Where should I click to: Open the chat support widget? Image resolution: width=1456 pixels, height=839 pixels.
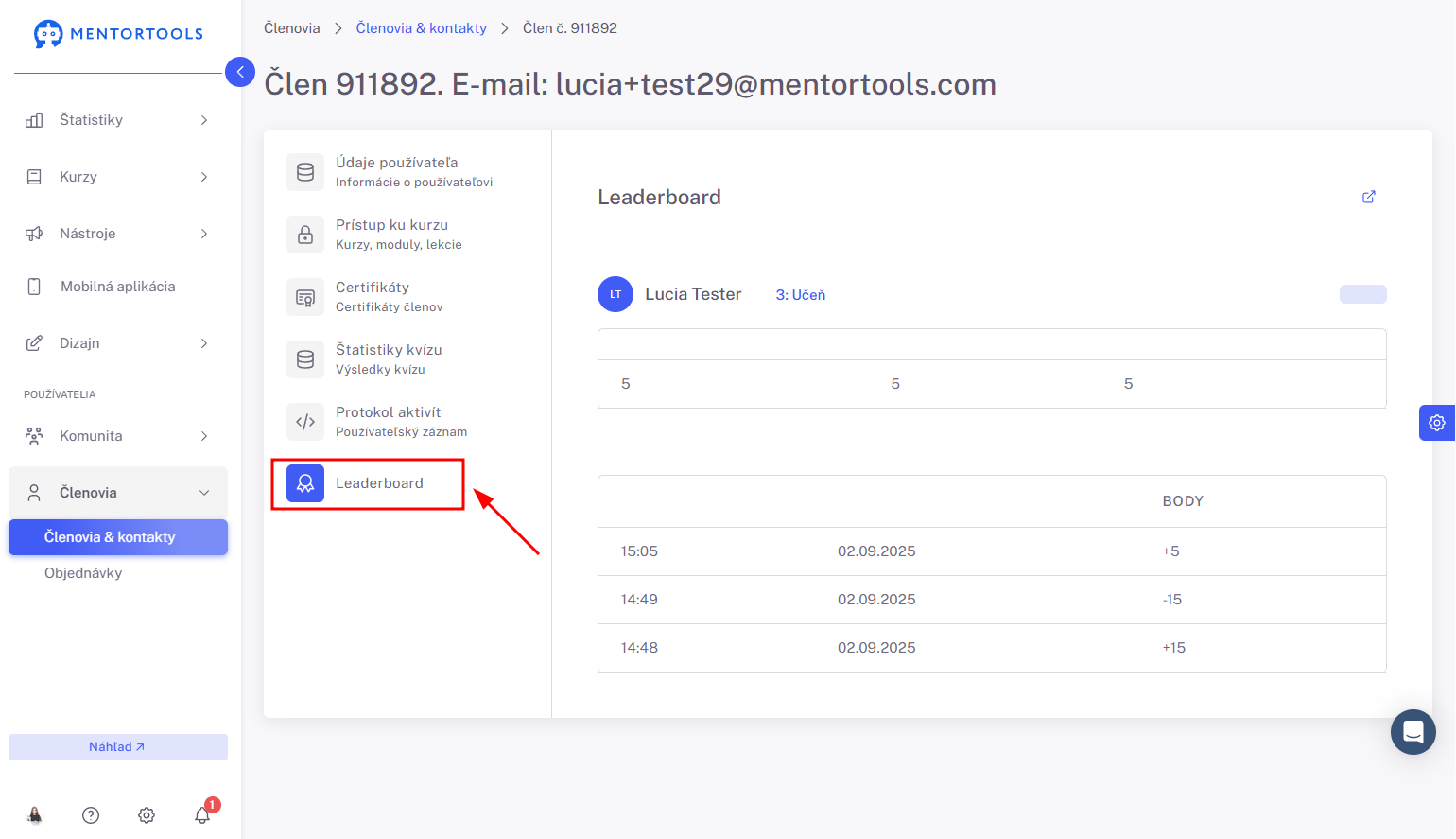[x=1413, y=732]
